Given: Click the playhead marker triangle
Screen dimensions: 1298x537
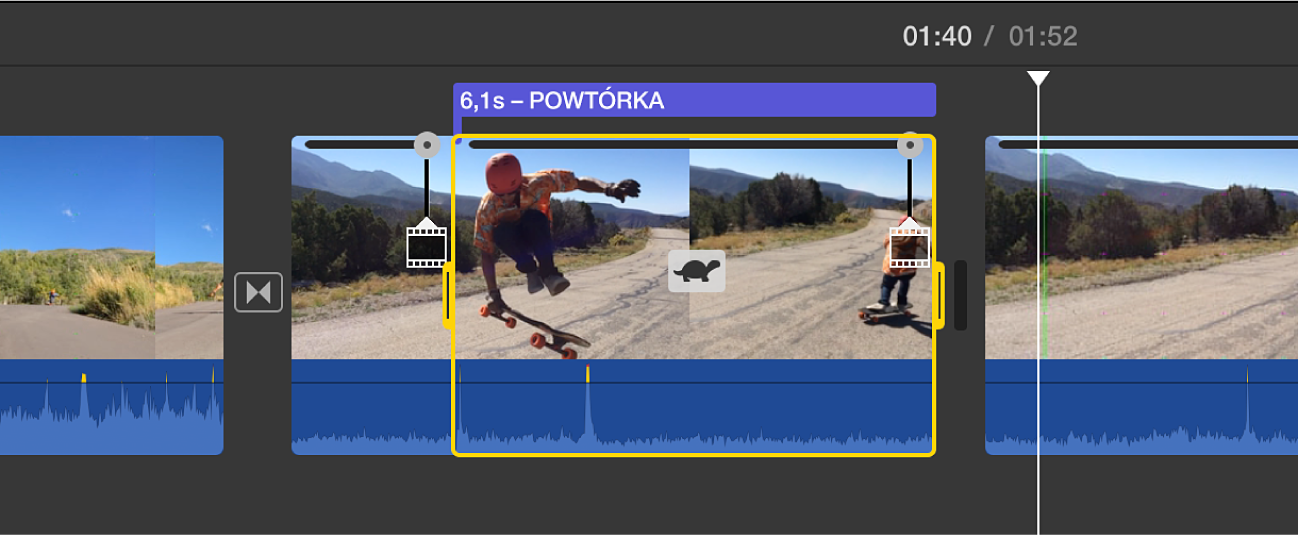Looking at the screenshot, I should 1039,78.
